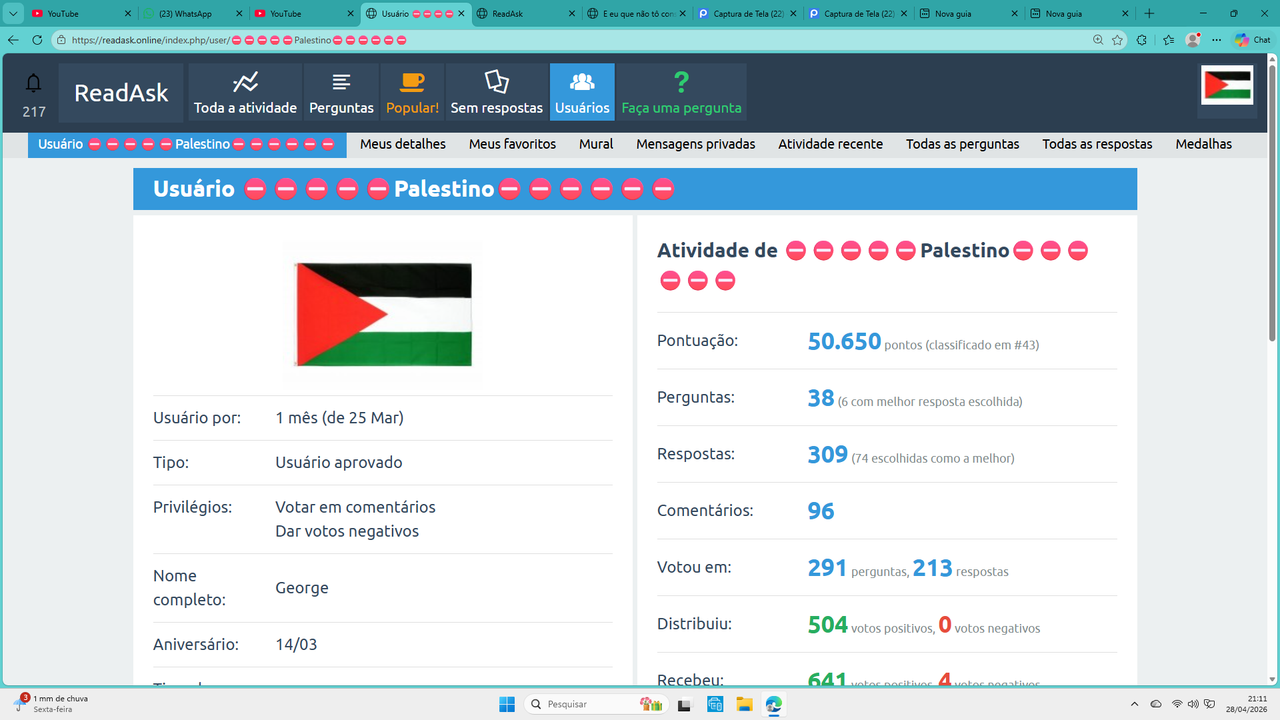Click the Usuário aprovado type value
1280x720 pixels.
coord(339,463)
